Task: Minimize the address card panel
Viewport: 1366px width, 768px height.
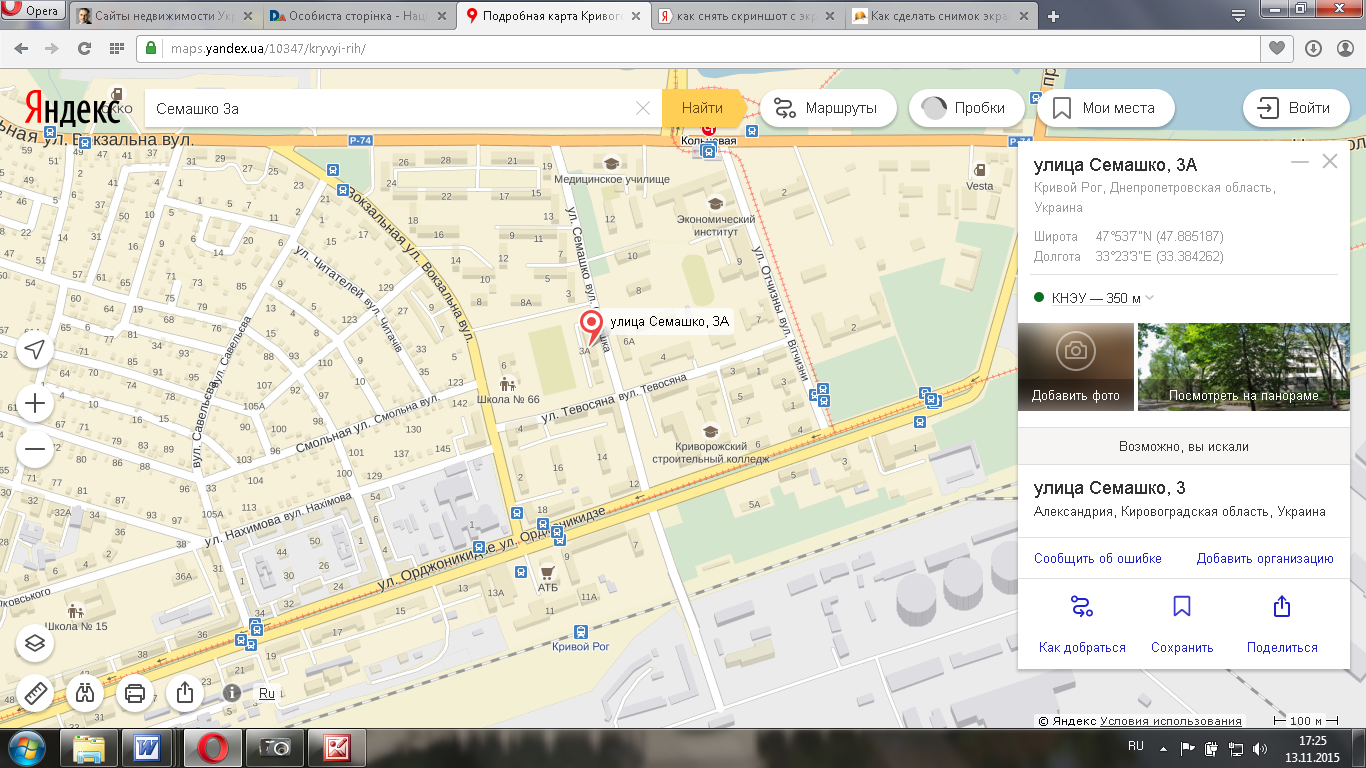Action: 1300,162
